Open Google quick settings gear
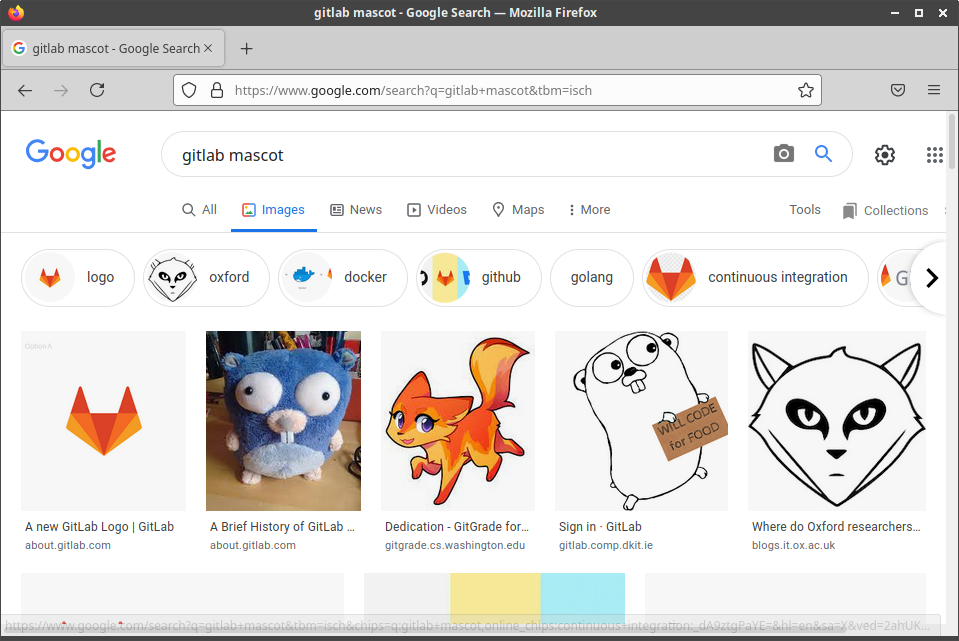Image resolution: width=959 pixels, height=641 pixels. (x=884, y=155)
